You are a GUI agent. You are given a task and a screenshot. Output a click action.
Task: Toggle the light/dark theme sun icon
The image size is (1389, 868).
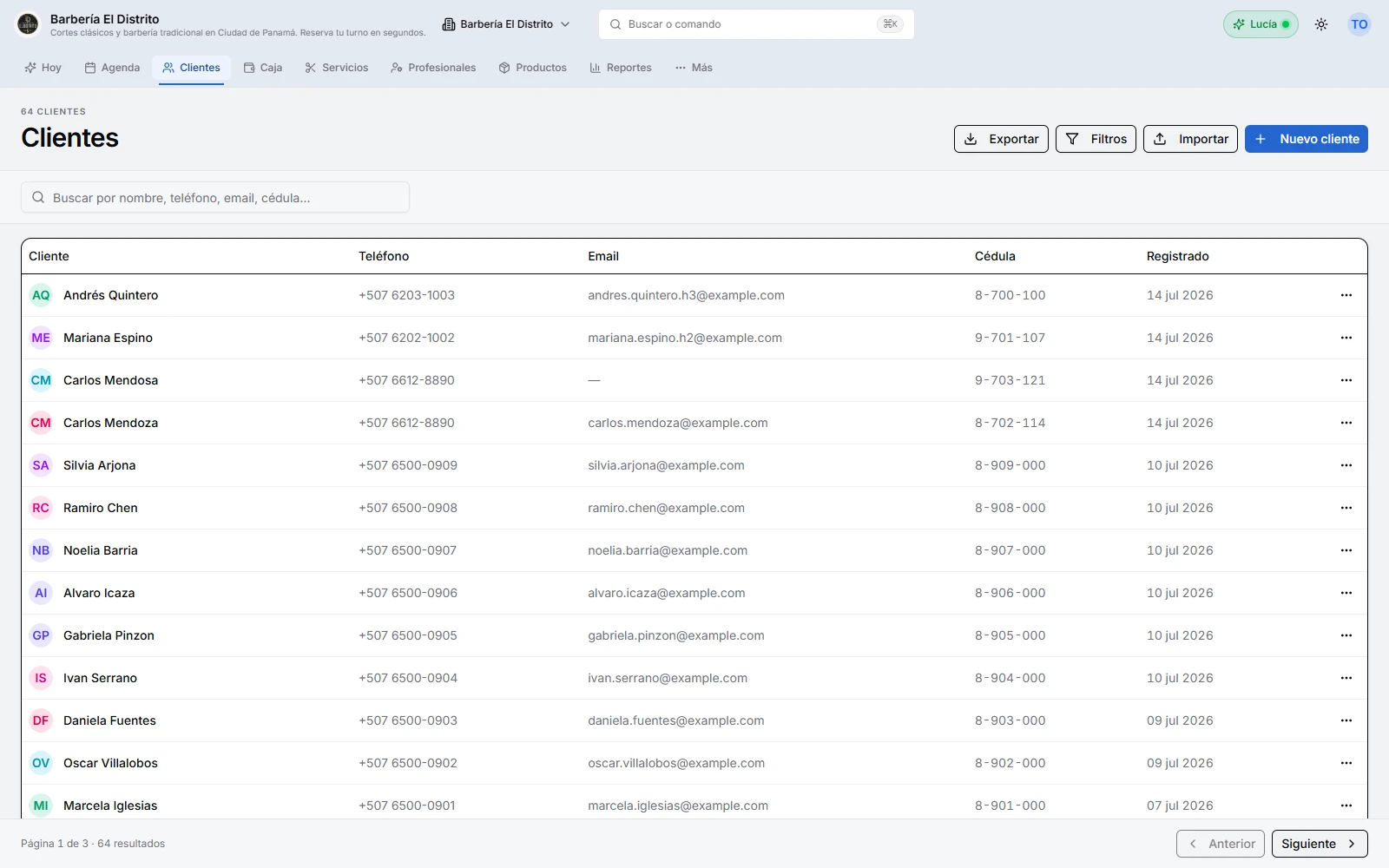pos(1321,24)
